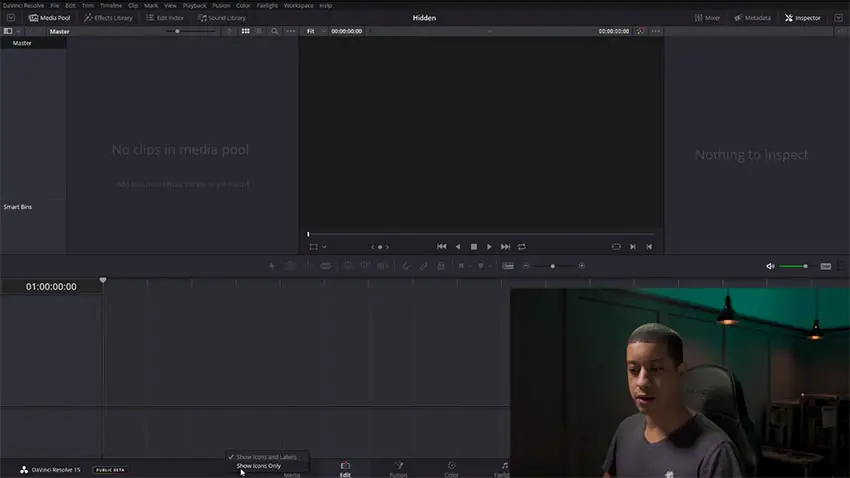Zoom in the timeline with plus
Viewport: 850px width, 478px height.
pyautogui.click(x=582, y=266)
